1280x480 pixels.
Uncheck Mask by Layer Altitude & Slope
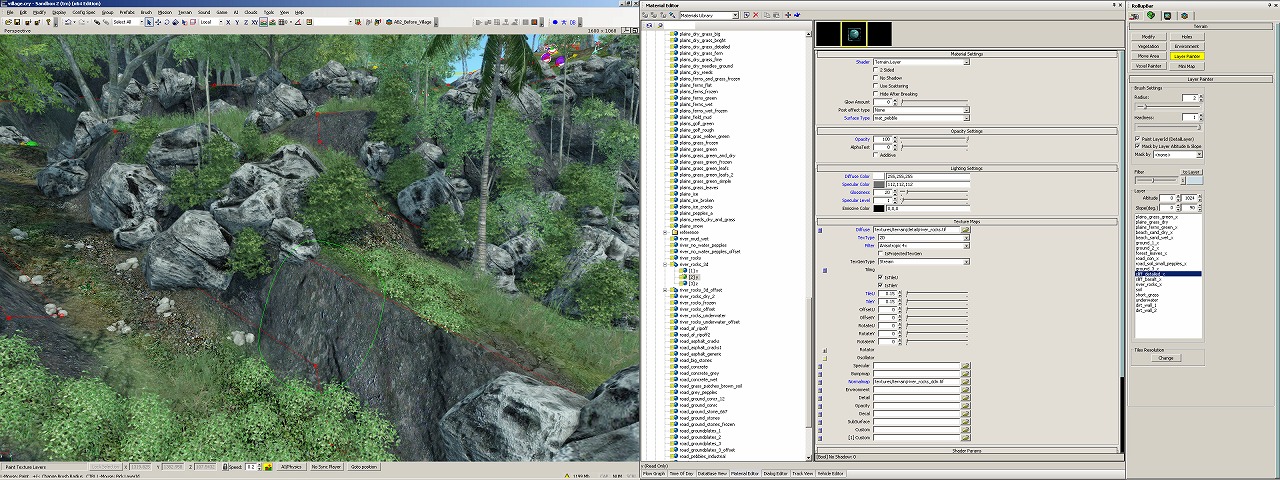(1137, 146)
